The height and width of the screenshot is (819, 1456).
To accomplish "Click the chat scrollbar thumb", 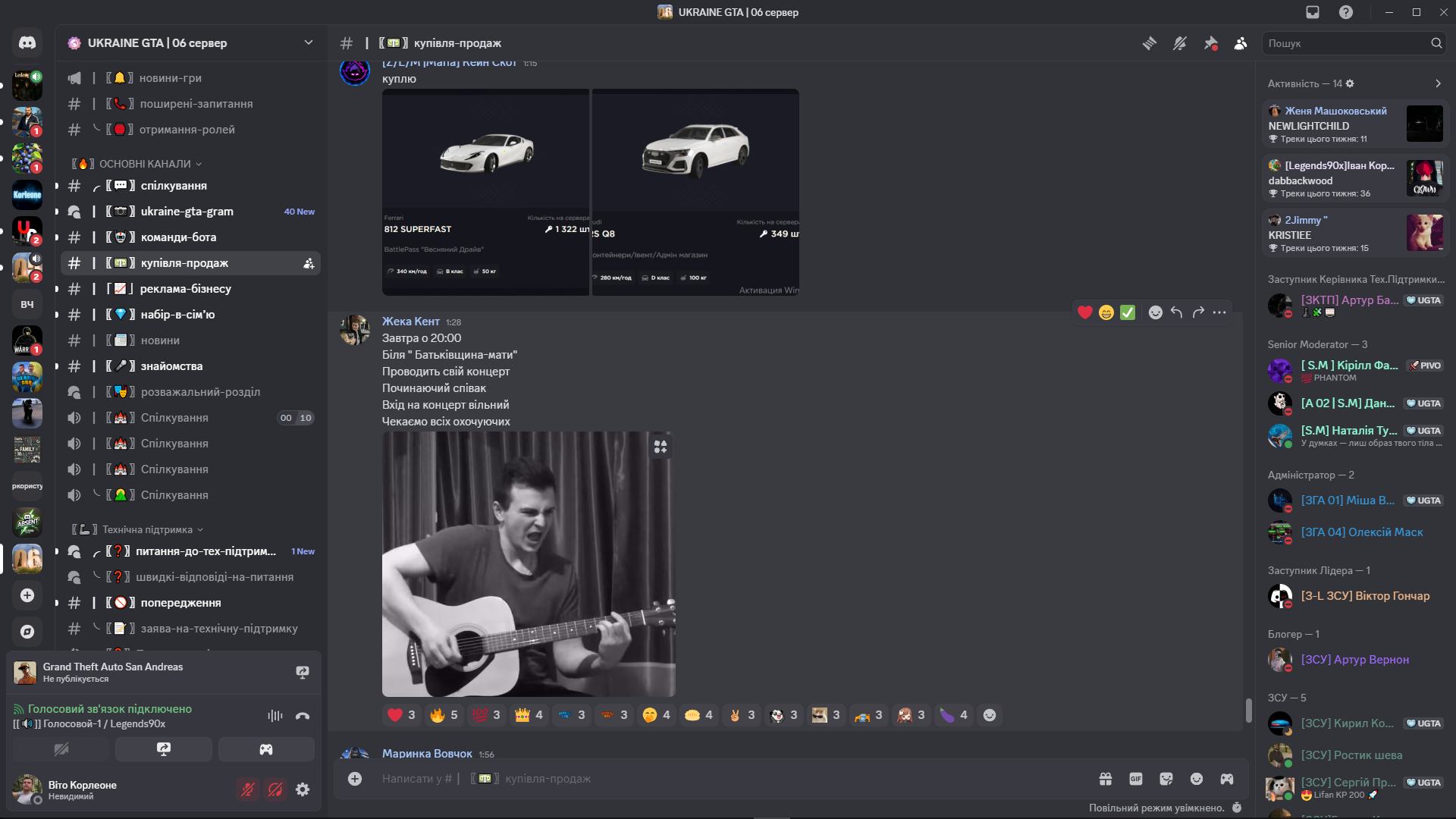I will (x=1248, y=711).
